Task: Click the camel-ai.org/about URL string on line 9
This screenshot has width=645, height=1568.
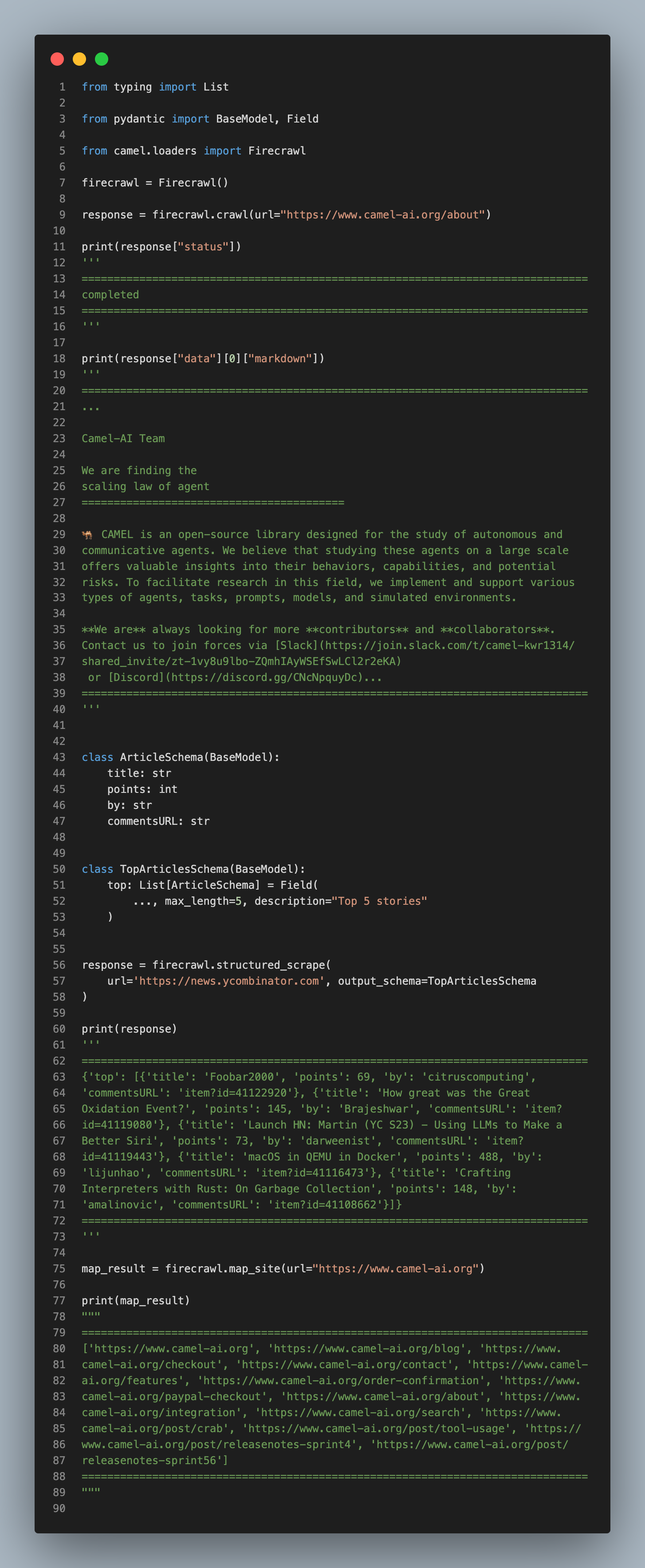Action: [x=383, y=215]
